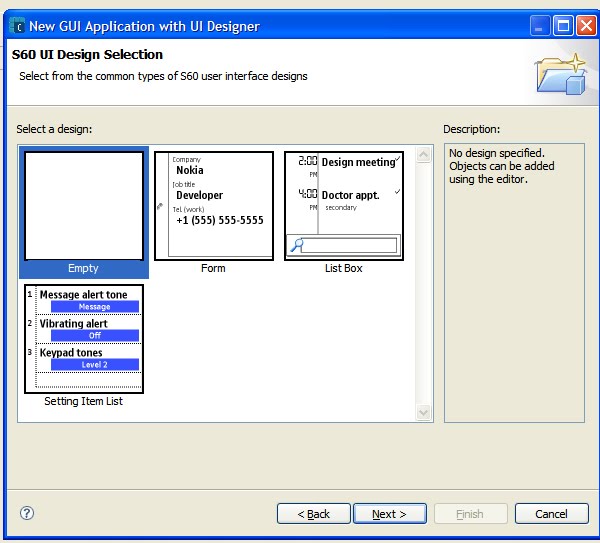This screenshot has height=543, width=600.
Task: Maximize the wizard window
Action: 563,26
